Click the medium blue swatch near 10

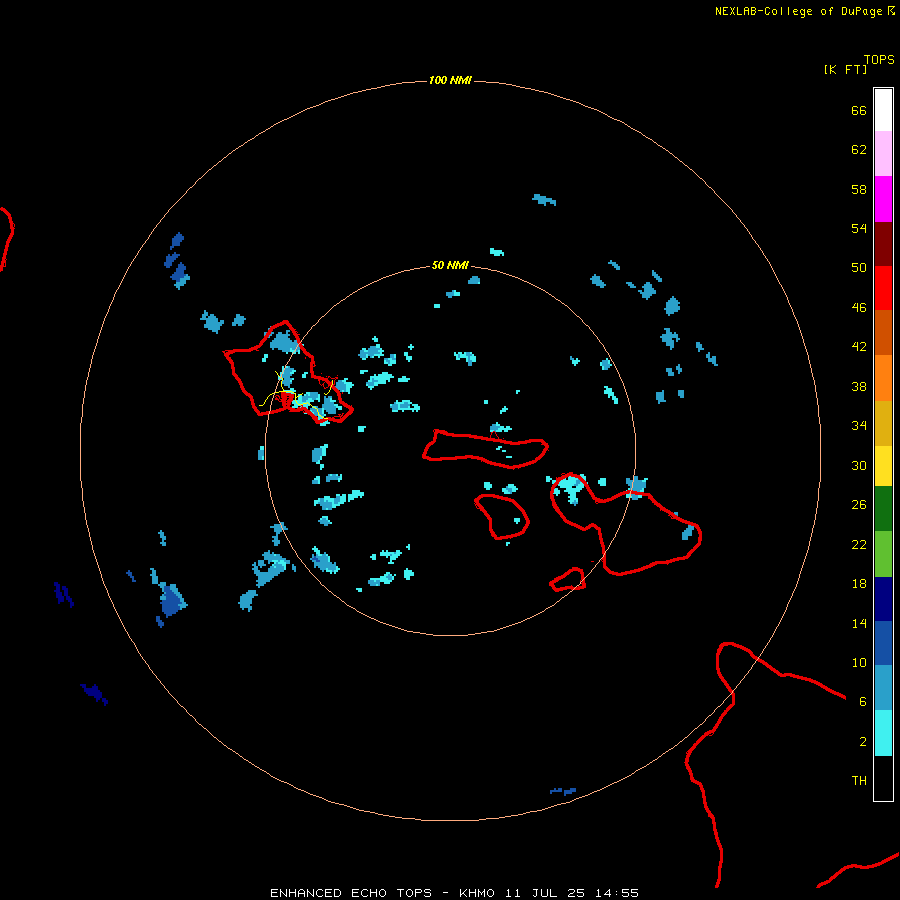883,643
